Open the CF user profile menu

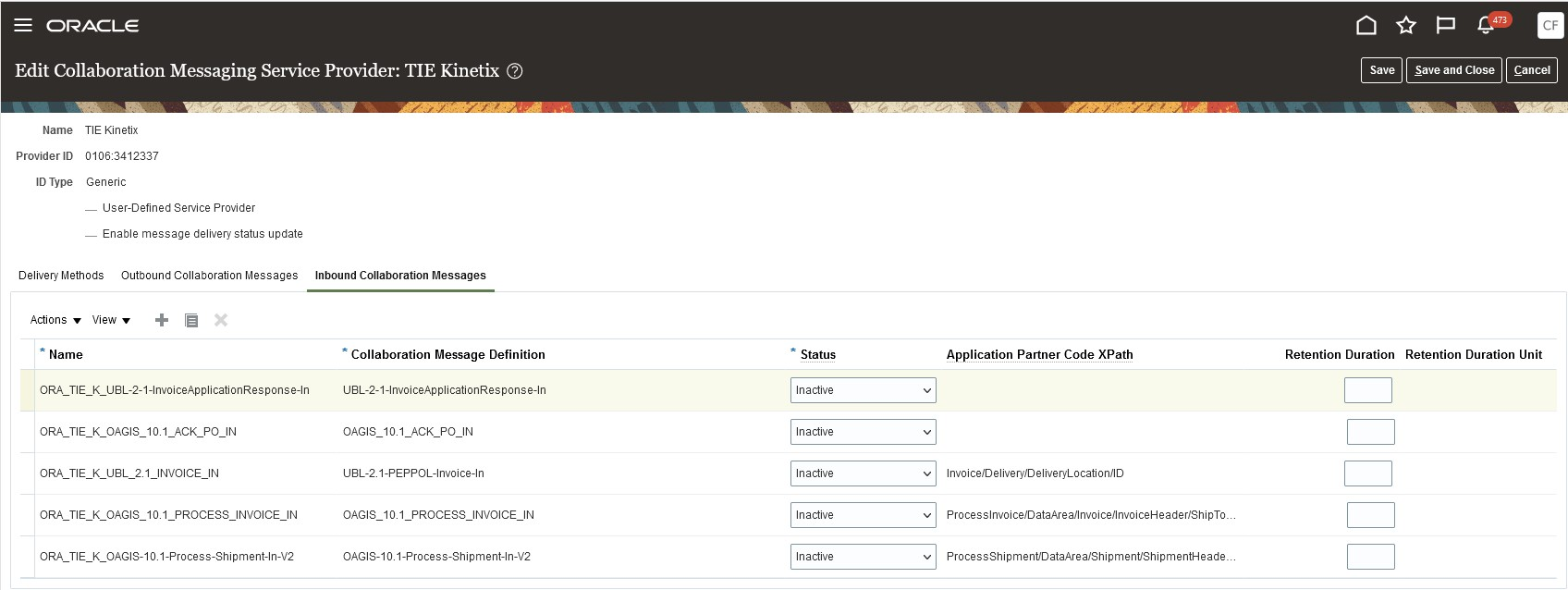pyautogui.click(x=1550, y=25)
